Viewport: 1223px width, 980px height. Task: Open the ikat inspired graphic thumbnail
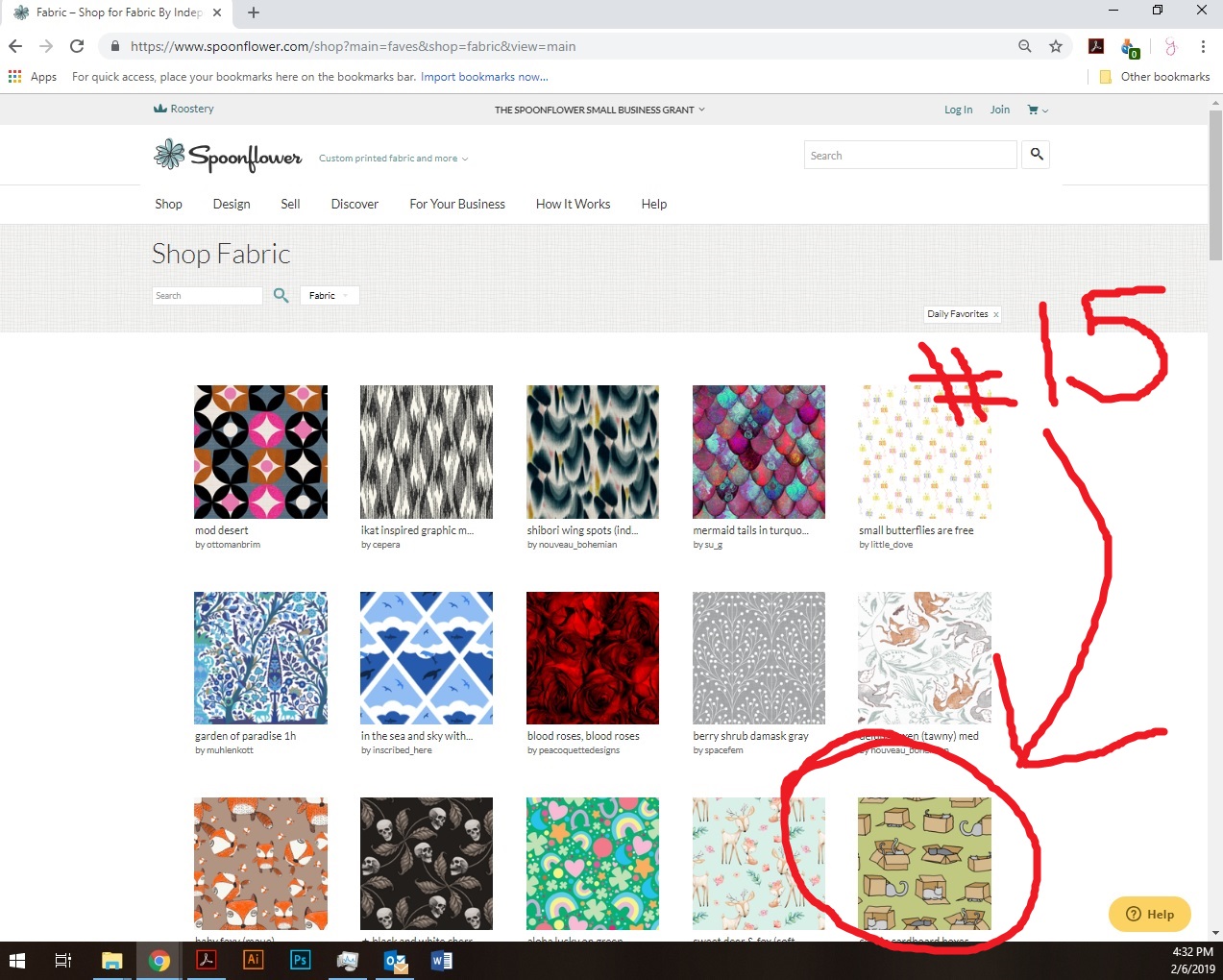[x=427, y=452]
